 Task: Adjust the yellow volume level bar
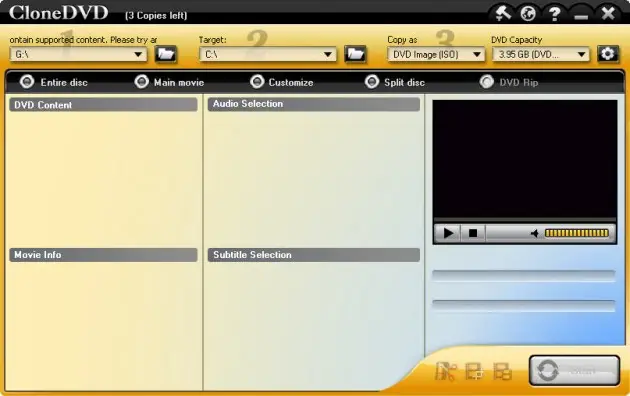[577, 233]
